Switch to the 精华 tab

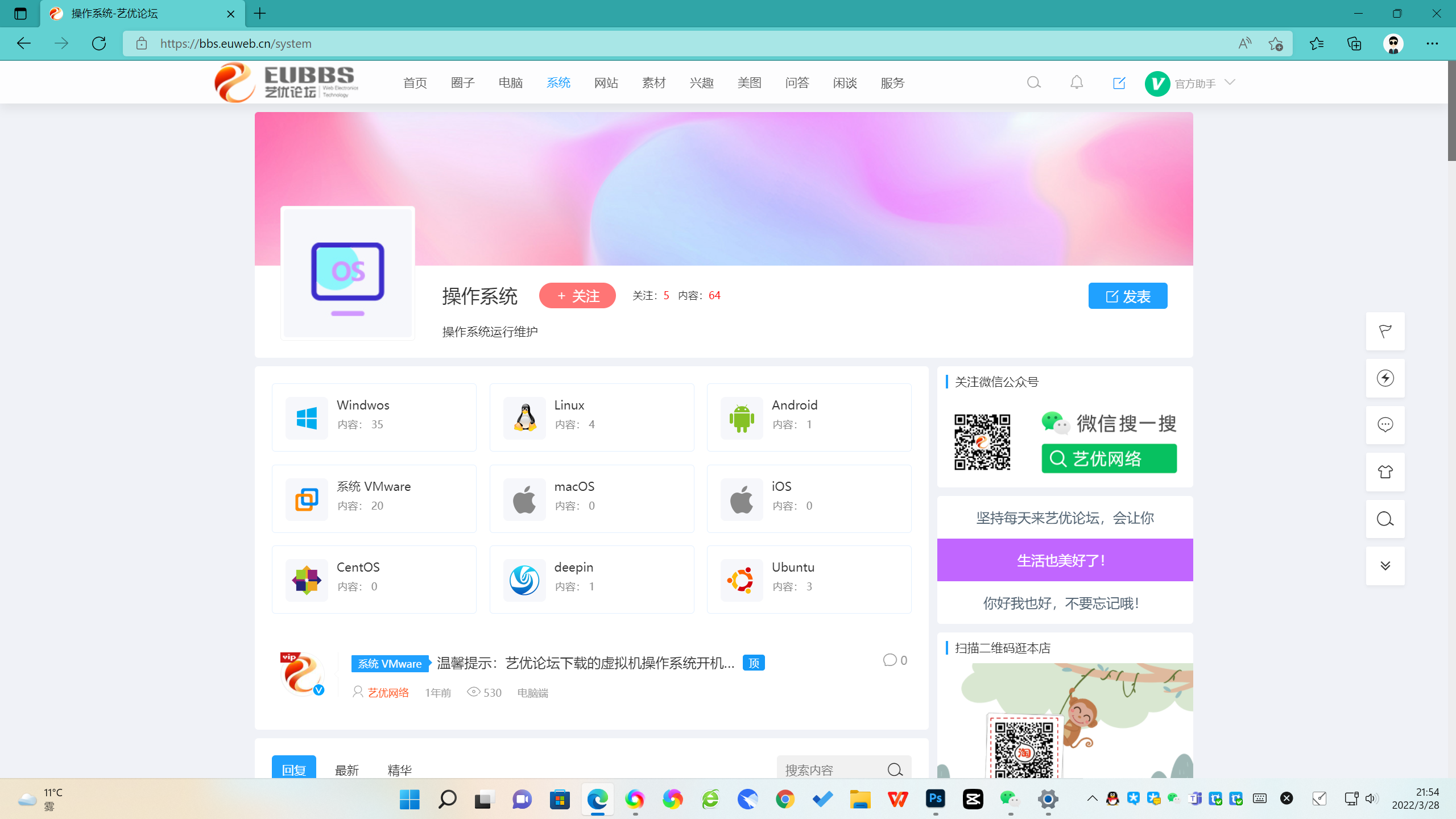point(399,770)
